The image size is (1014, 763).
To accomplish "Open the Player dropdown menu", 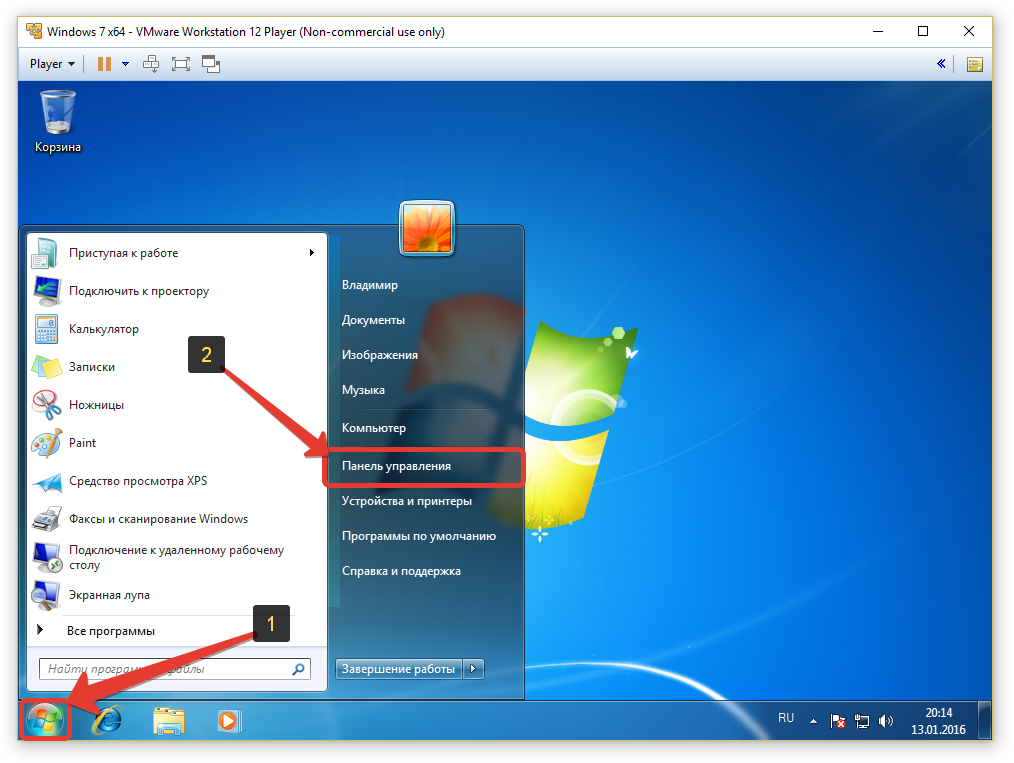I will 52,64.
